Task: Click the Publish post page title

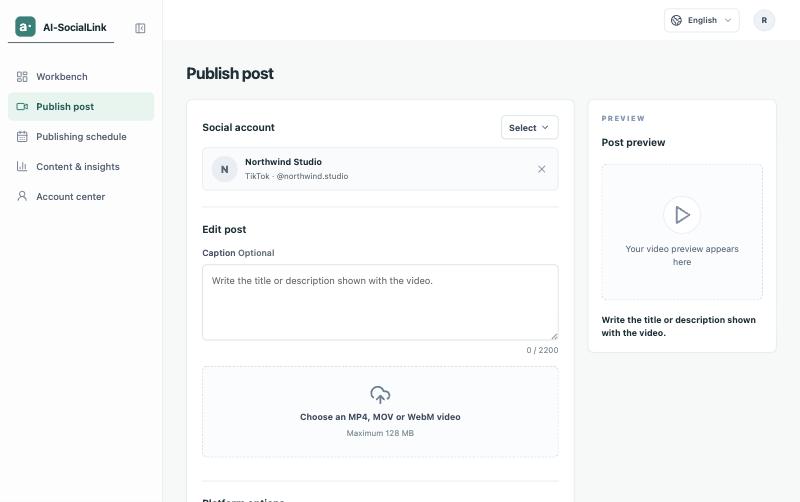Action: [x=230, y=73]
